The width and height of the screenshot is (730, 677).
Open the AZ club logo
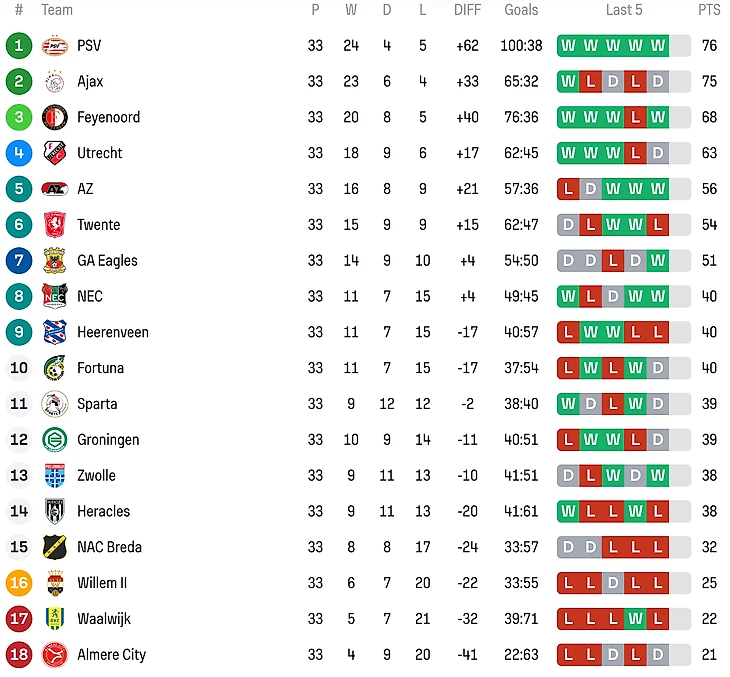(54, 189)
